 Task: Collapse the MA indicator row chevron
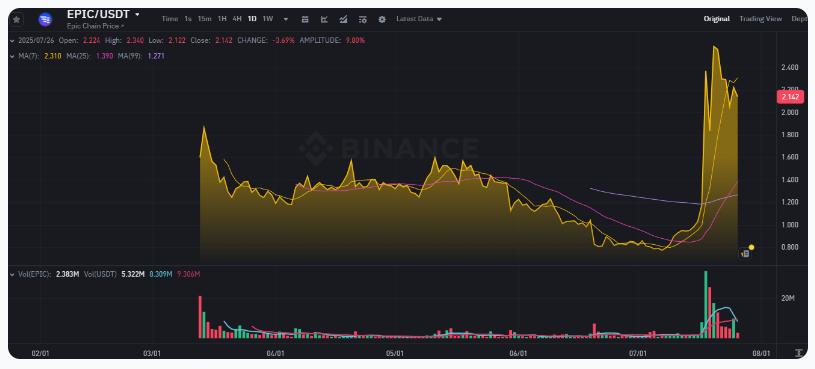tap(13, 56)
